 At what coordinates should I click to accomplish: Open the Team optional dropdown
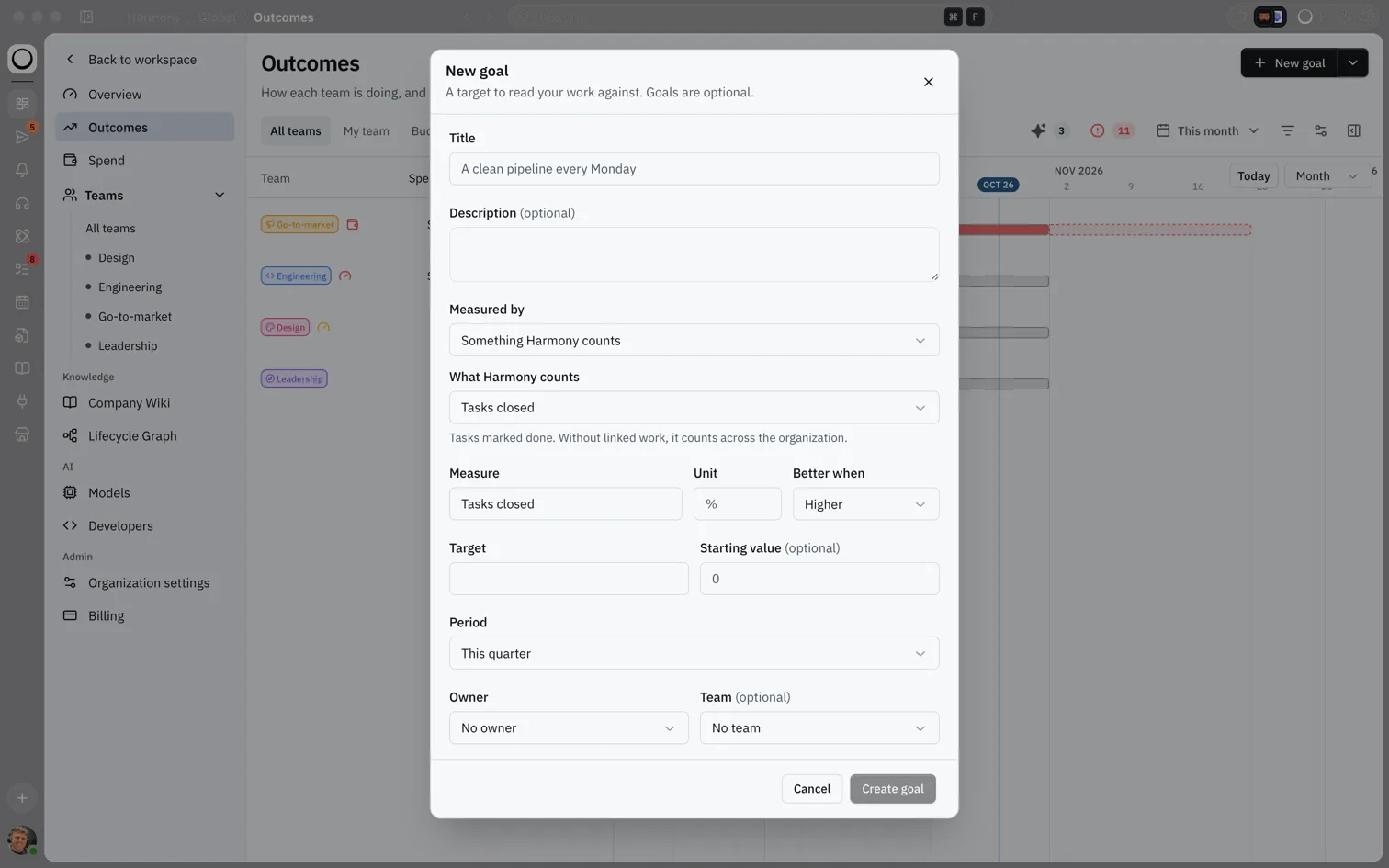click(819, 728)
